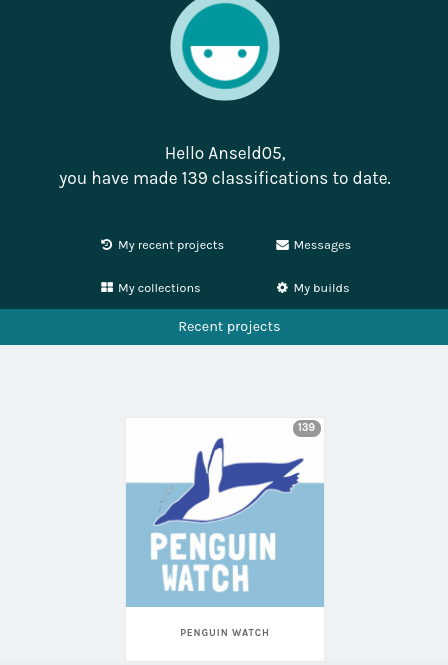Click the history icon beside My recent projects
448x665 pixels.
(106, 245)
